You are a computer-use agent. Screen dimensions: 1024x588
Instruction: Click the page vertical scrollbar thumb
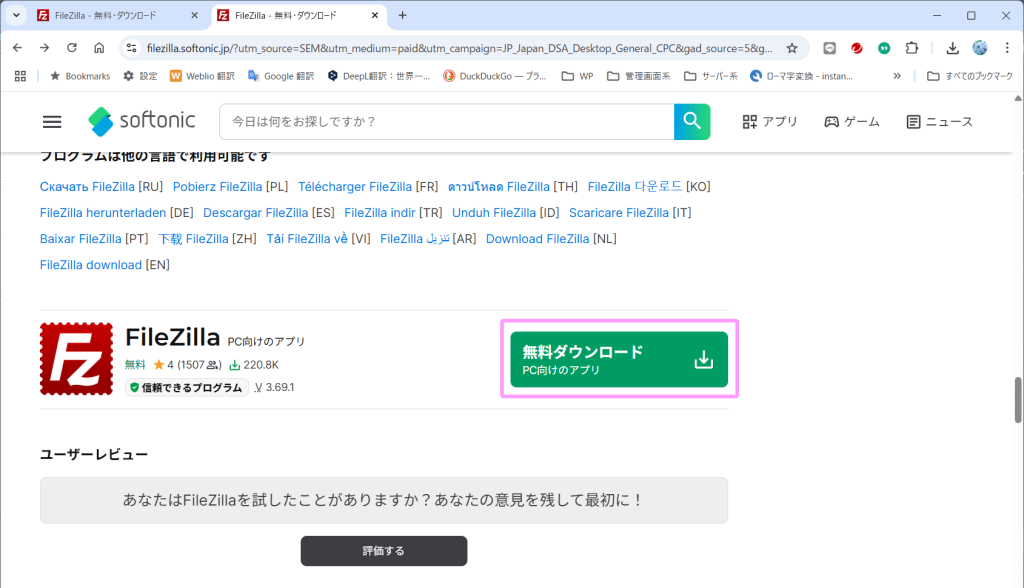(x=1017, y=400)
